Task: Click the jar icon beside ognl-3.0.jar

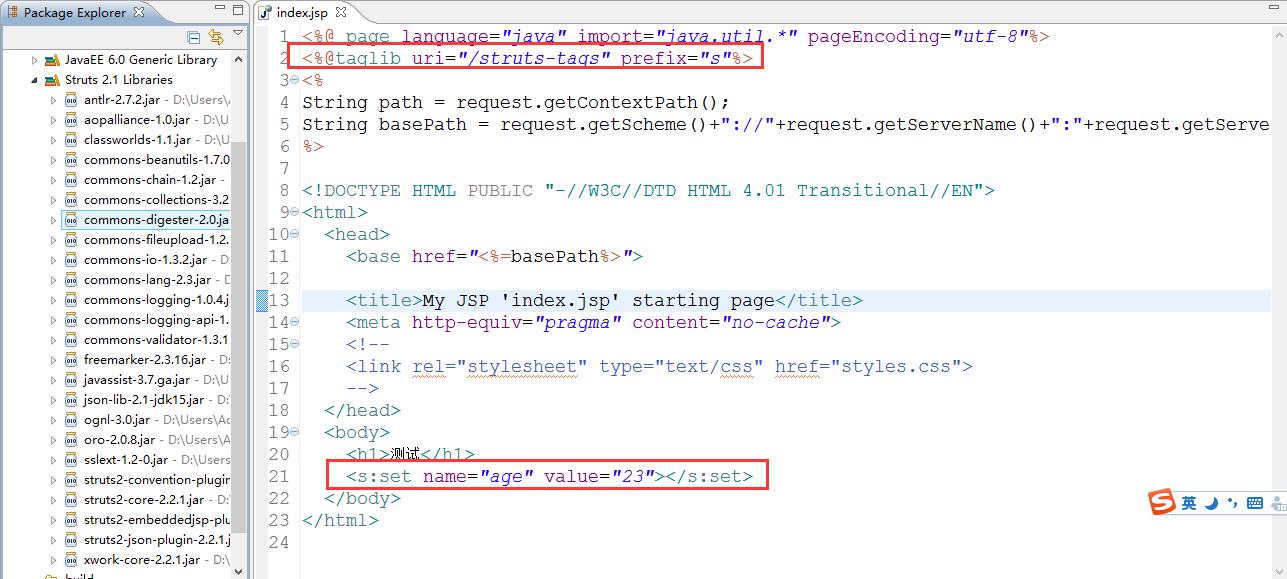Action: tap(72, 420)
